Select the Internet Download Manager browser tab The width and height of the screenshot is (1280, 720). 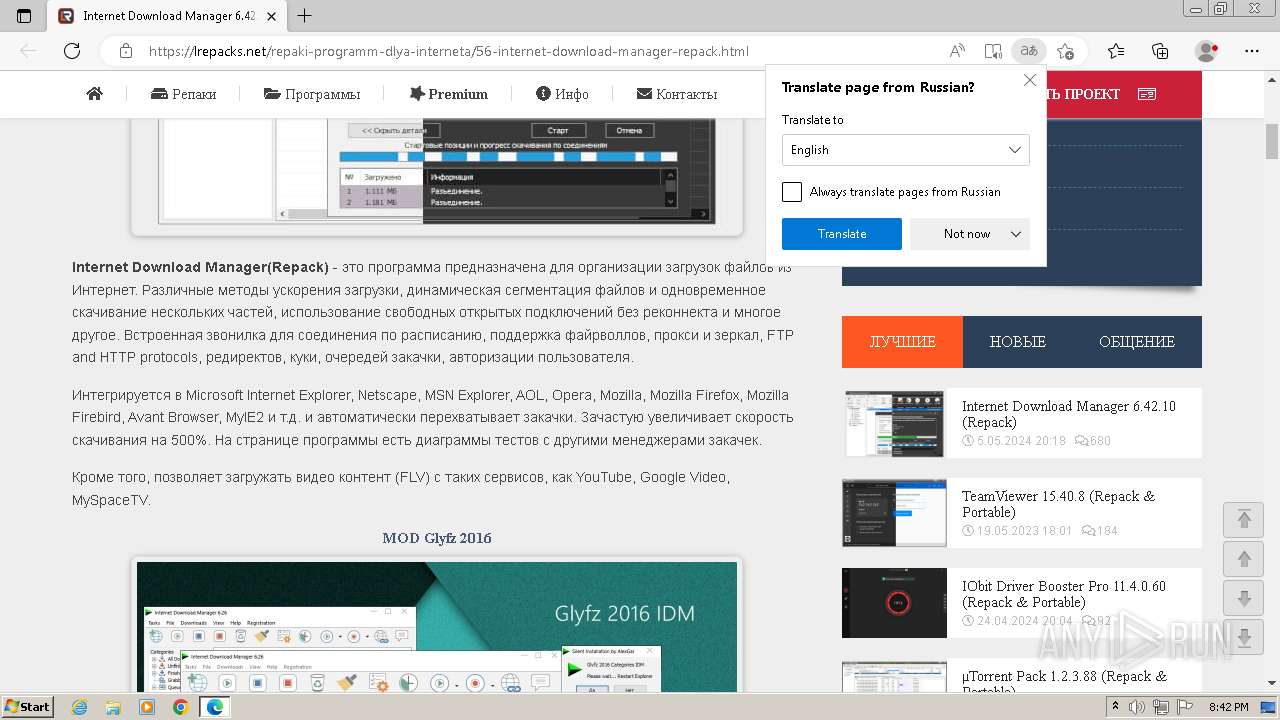(x=165, y=16)
